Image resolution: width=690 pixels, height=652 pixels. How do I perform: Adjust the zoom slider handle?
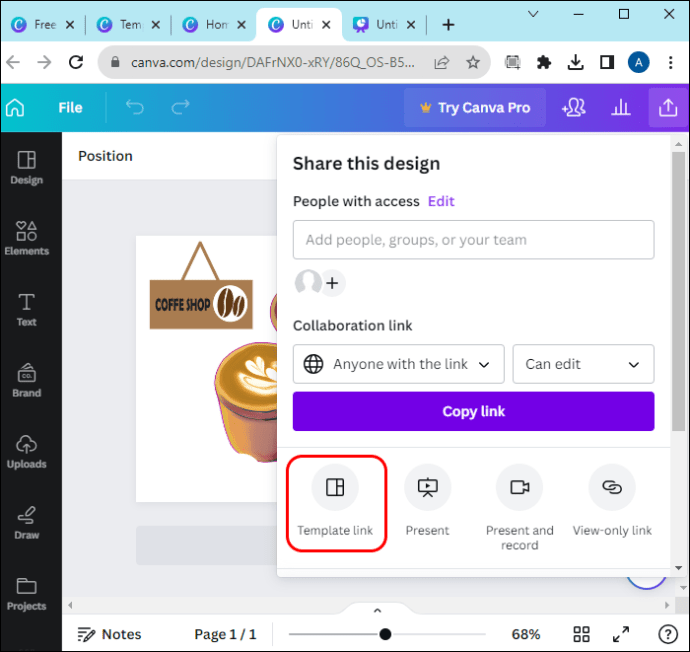click(385, 634)
